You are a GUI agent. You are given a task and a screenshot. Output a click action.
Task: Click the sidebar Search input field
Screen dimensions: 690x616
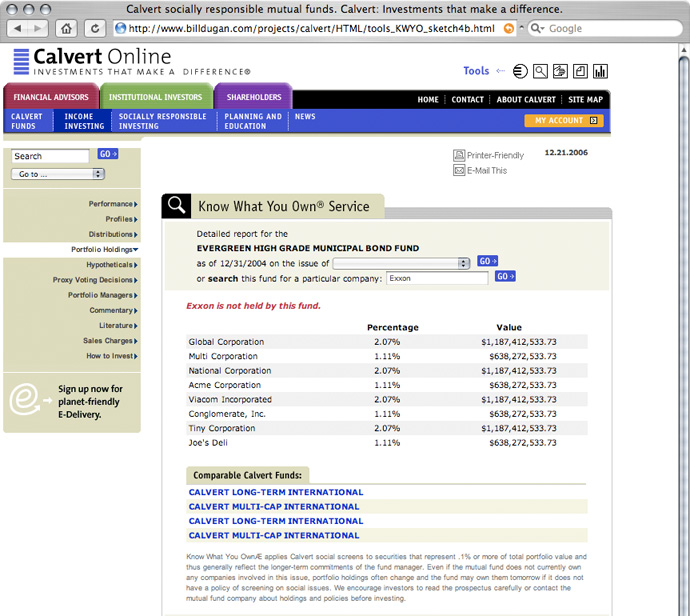click(x=50, y=156)
